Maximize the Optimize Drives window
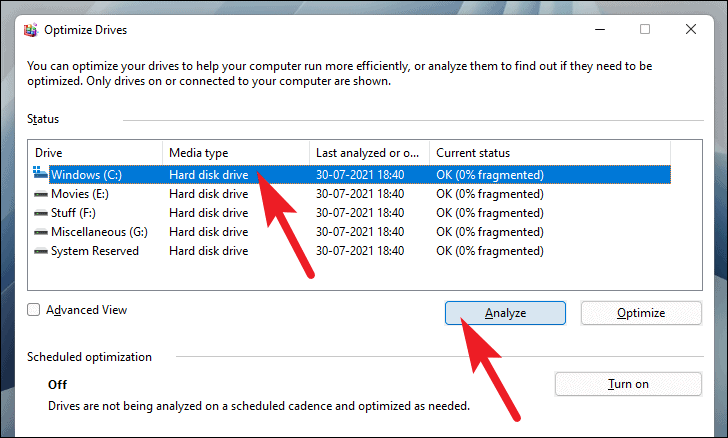The image size is (728, 438). pyautogui.click(x=645, y=29)
